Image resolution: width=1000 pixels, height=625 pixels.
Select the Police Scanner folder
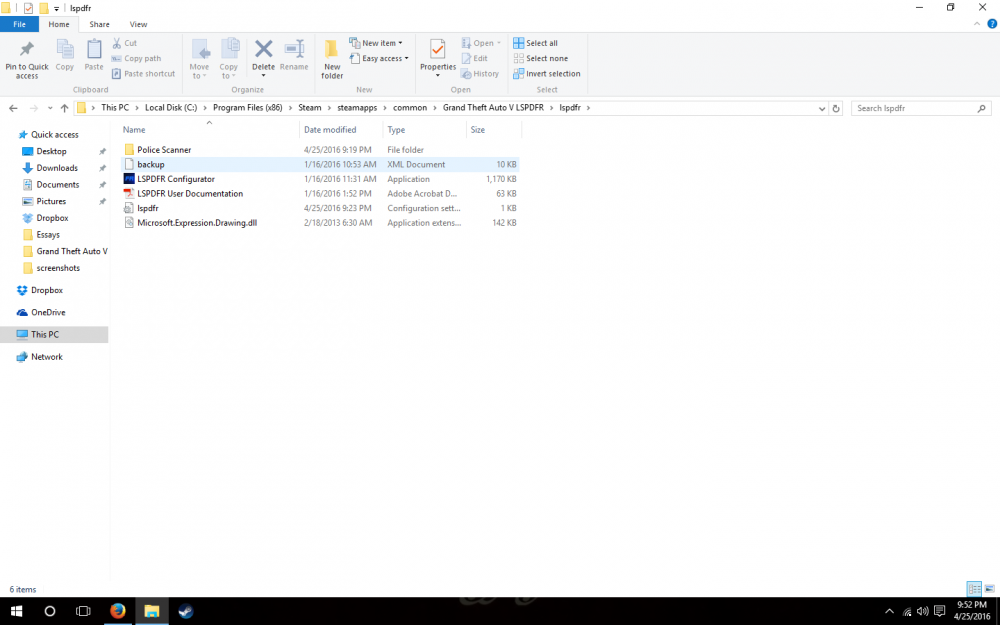click(x=164, y=150)
